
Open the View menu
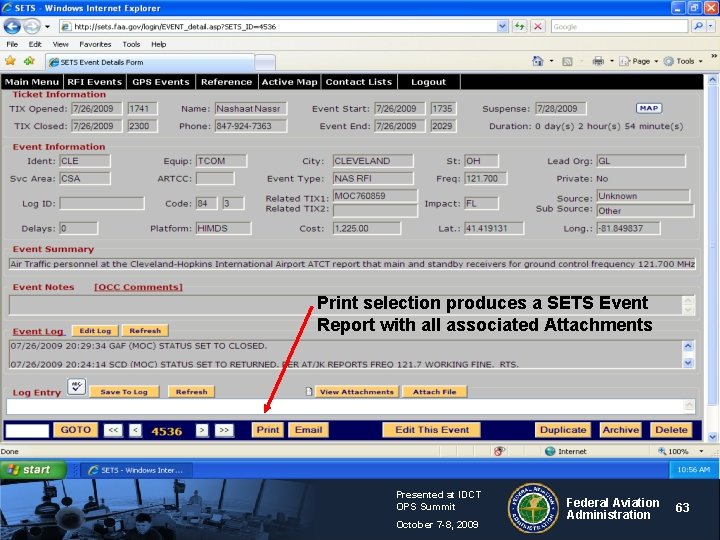60,44
